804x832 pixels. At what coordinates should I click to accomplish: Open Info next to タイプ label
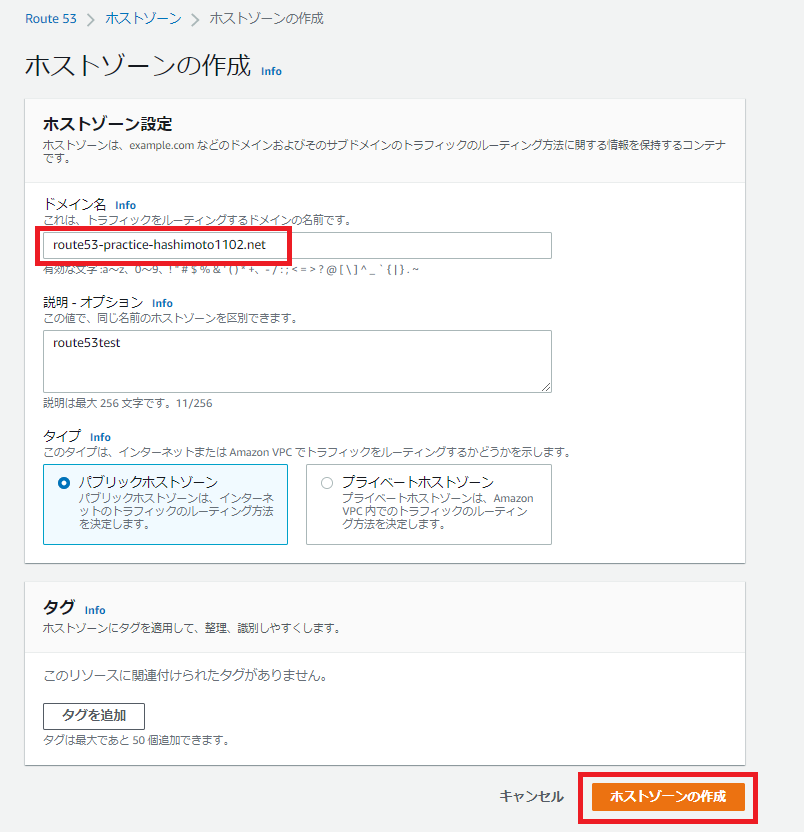tap(100, 437)
